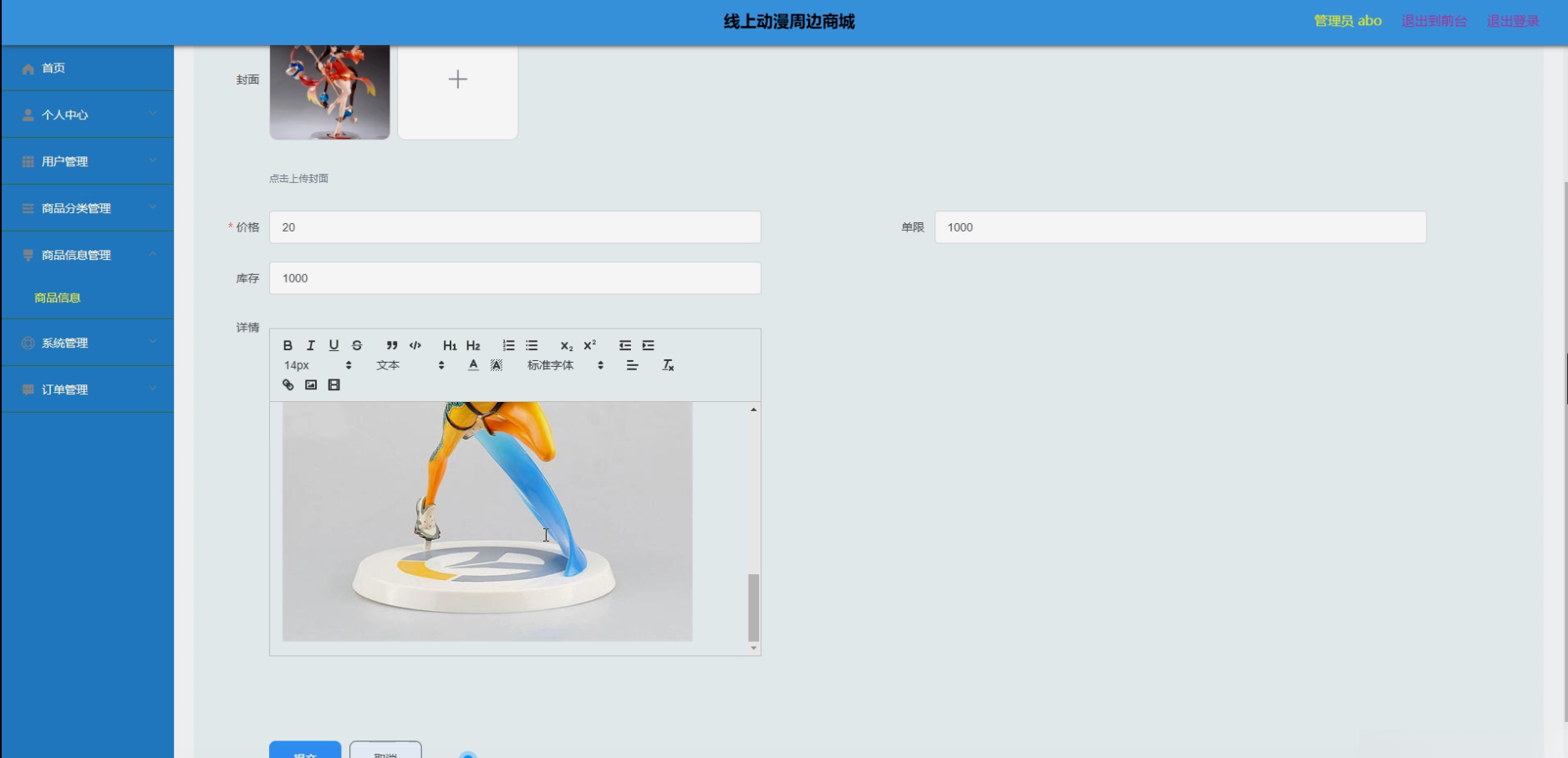Click the 订单管理 sidebar icon

tap(28, 390)
